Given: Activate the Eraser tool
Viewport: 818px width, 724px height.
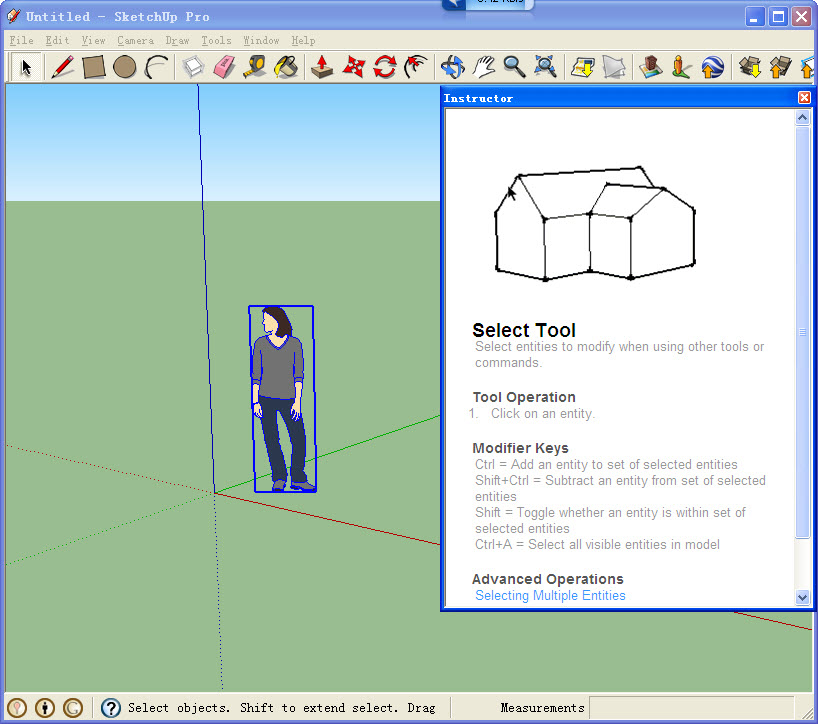Looking at the screenshot, I should tap(224, 67).
